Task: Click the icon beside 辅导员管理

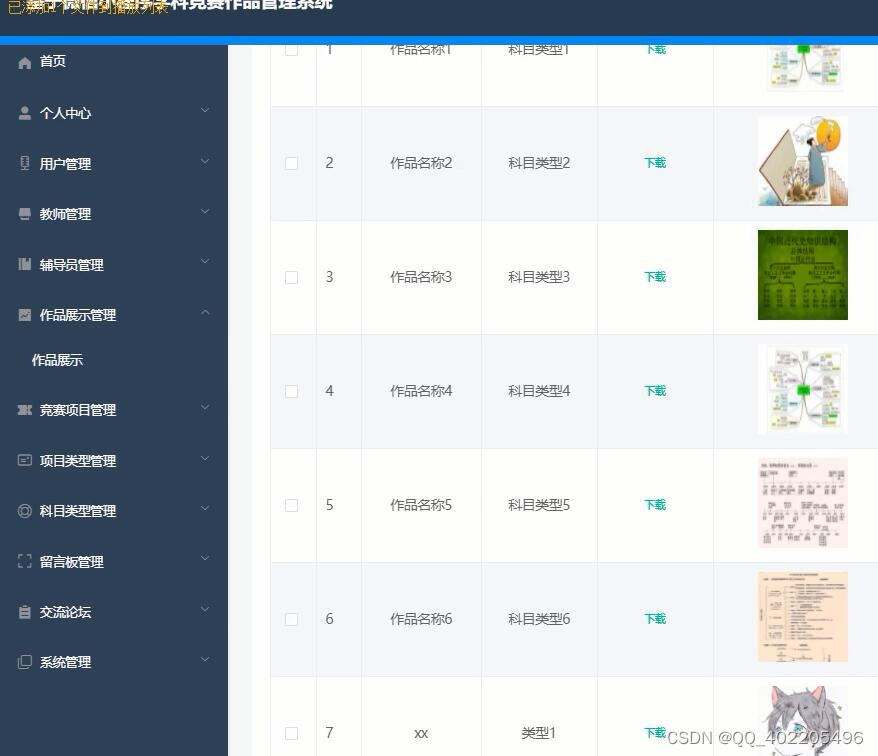Action: point(25,264)
